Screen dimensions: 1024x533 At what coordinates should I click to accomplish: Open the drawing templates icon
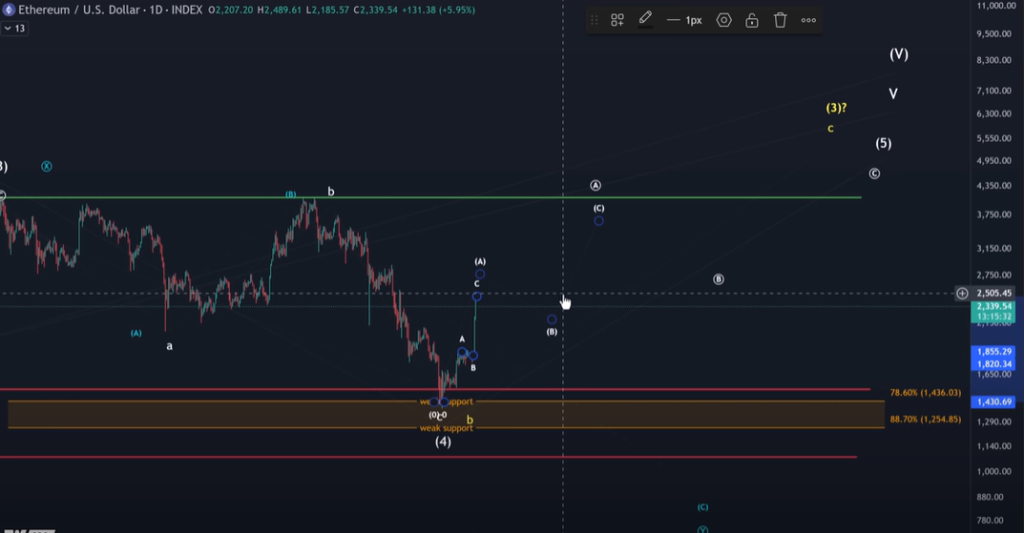coord(617,20)
